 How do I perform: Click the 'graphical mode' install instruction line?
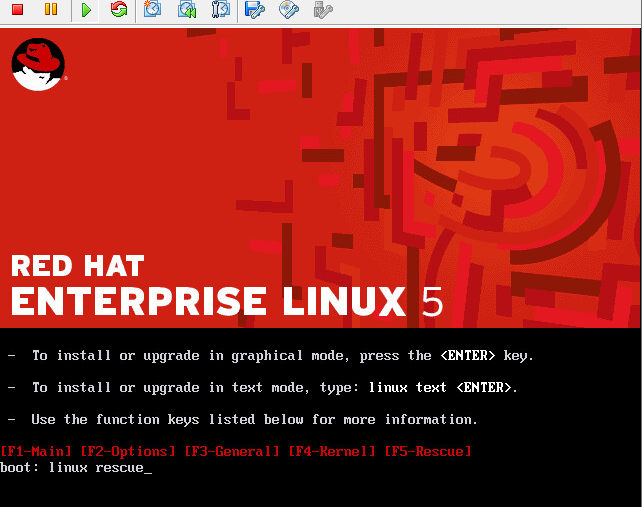click(271, 355)
